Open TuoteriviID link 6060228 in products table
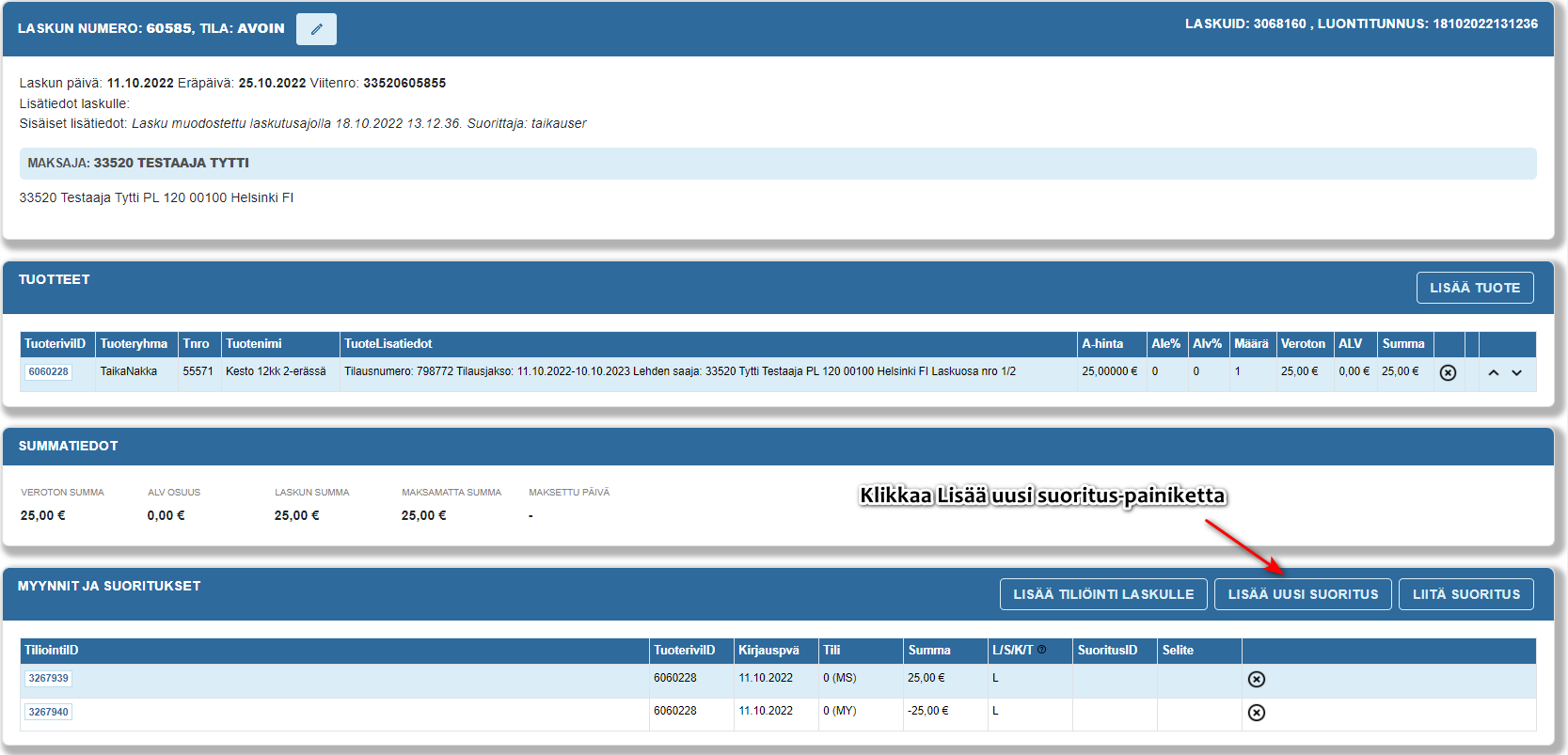Screen dimensions: 1568x755 click(48, 371)
